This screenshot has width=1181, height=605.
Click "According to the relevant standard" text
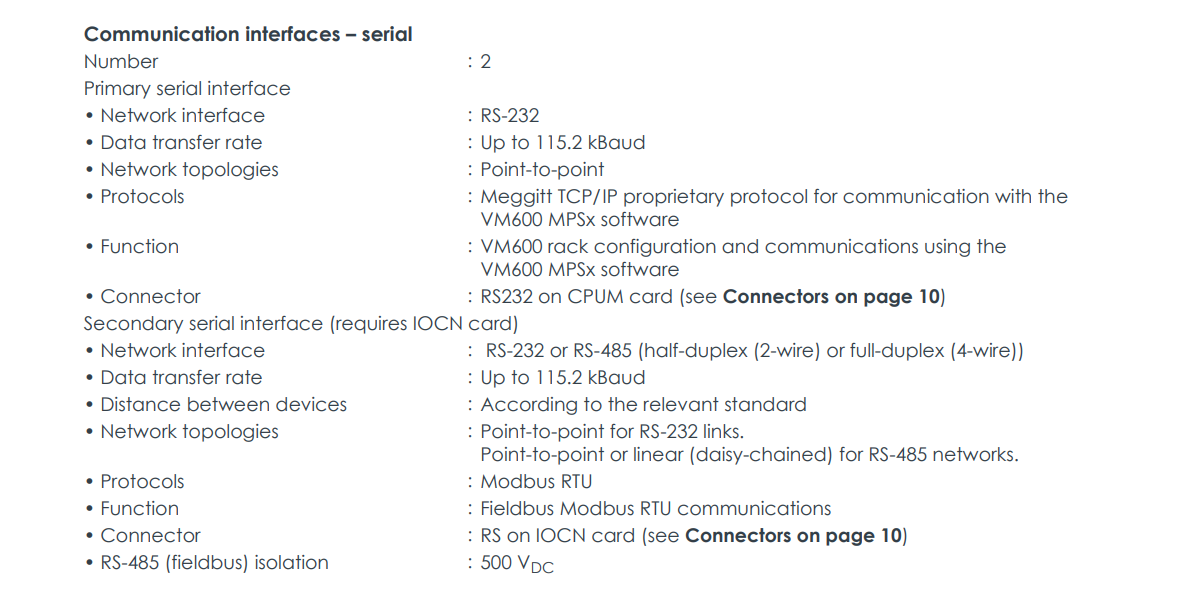(643, 405)
